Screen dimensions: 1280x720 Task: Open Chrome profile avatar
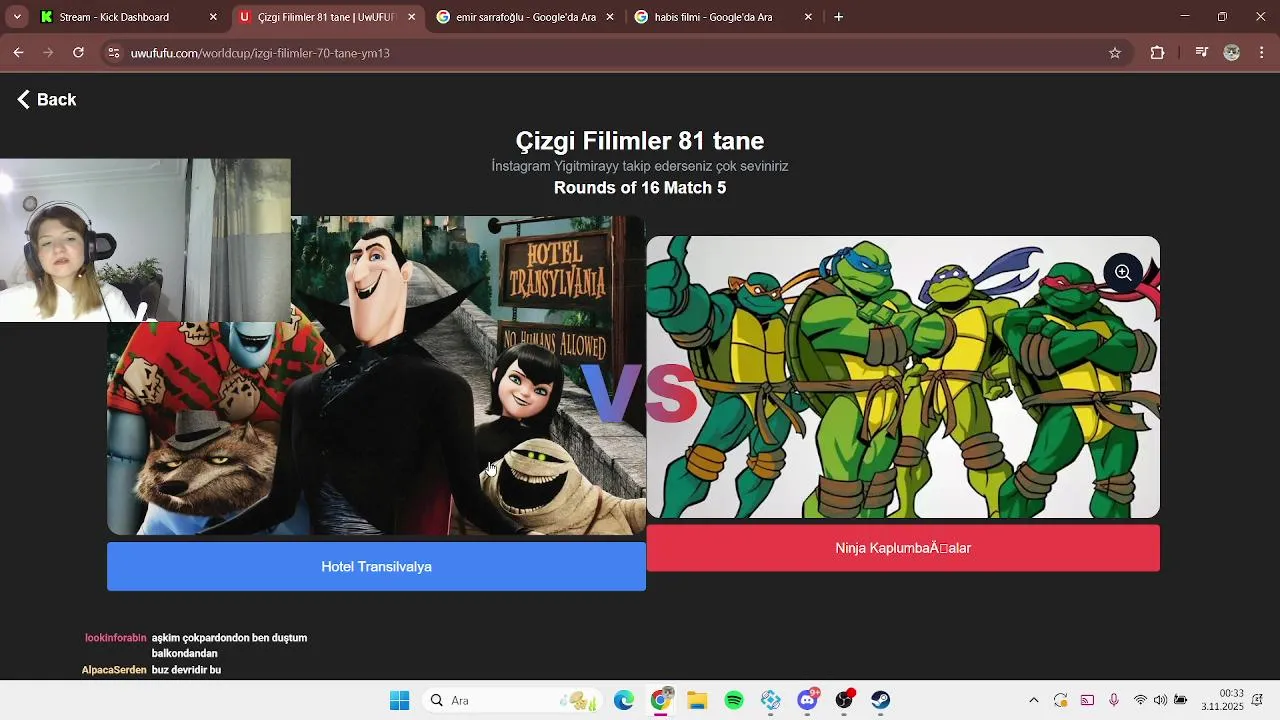point(1232,53)
